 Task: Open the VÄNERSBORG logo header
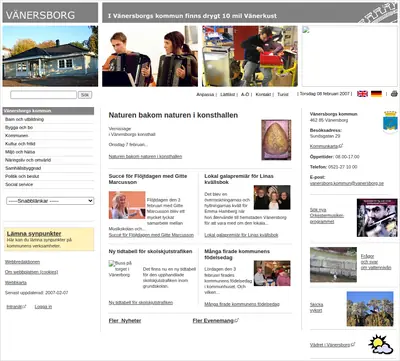50,13
